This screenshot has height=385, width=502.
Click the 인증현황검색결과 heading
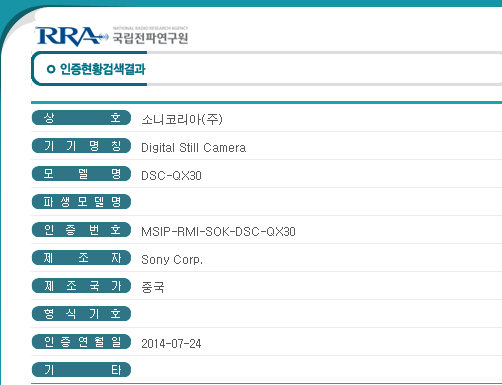click(102, 69)
